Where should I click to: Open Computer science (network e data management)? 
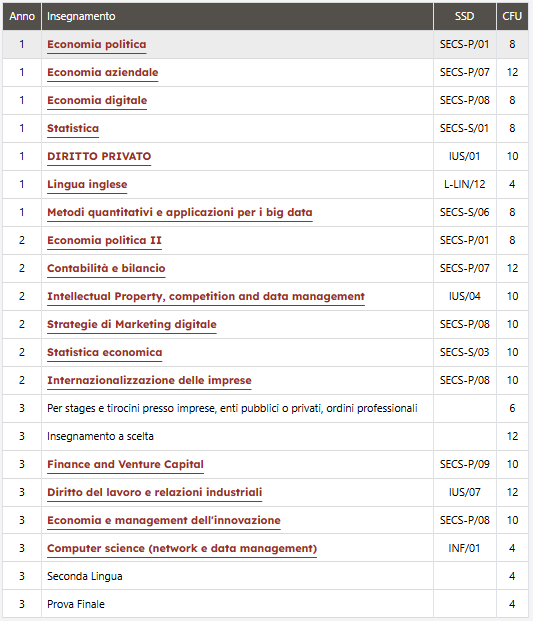[x=182, y=549]
